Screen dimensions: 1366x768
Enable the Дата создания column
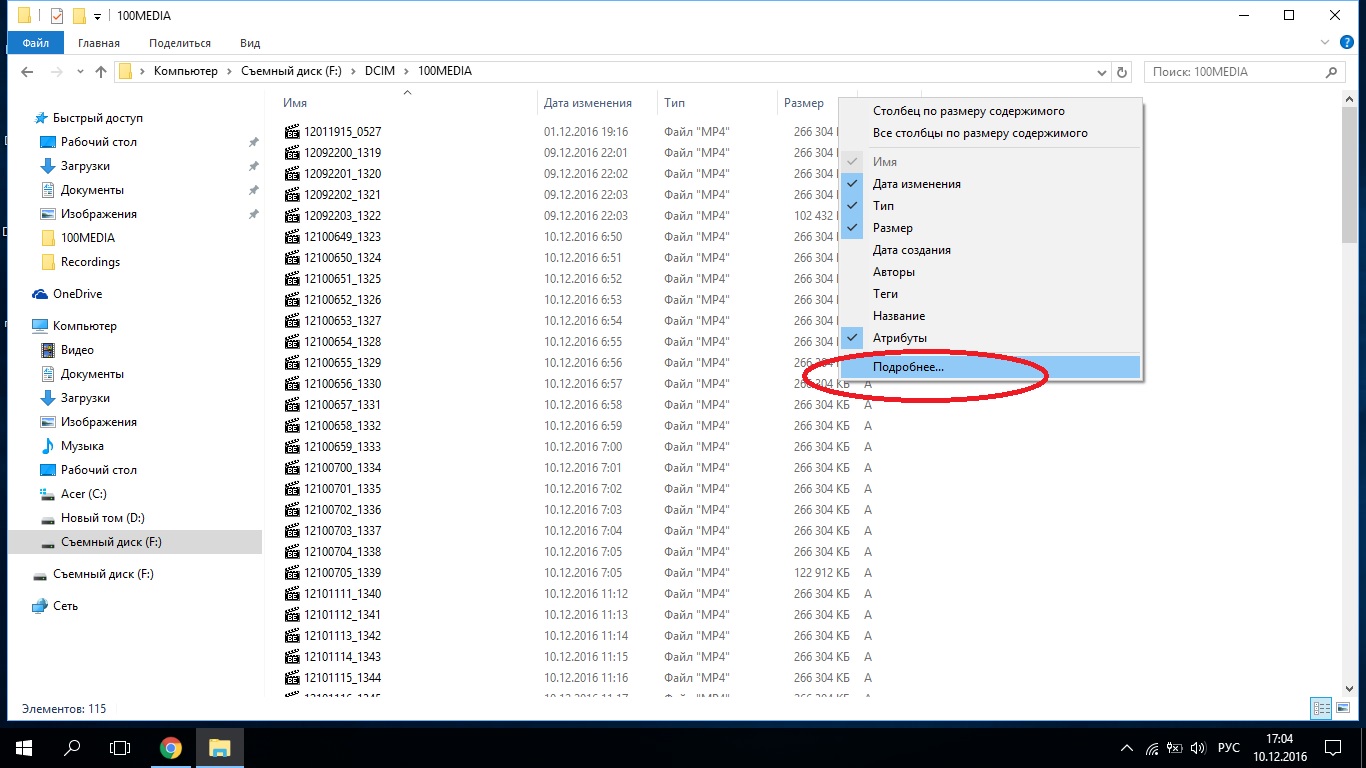(911, 250)
